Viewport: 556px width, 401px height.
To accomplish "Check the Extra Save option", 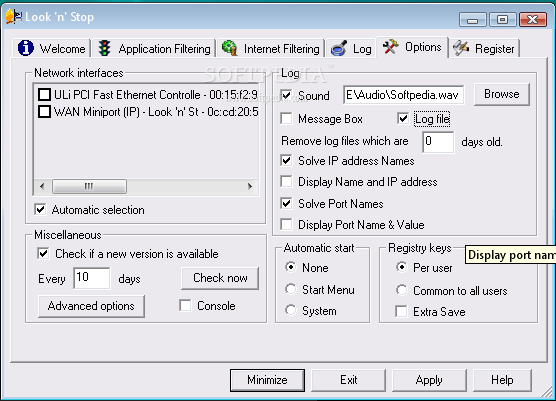I will tap(401, 312).
